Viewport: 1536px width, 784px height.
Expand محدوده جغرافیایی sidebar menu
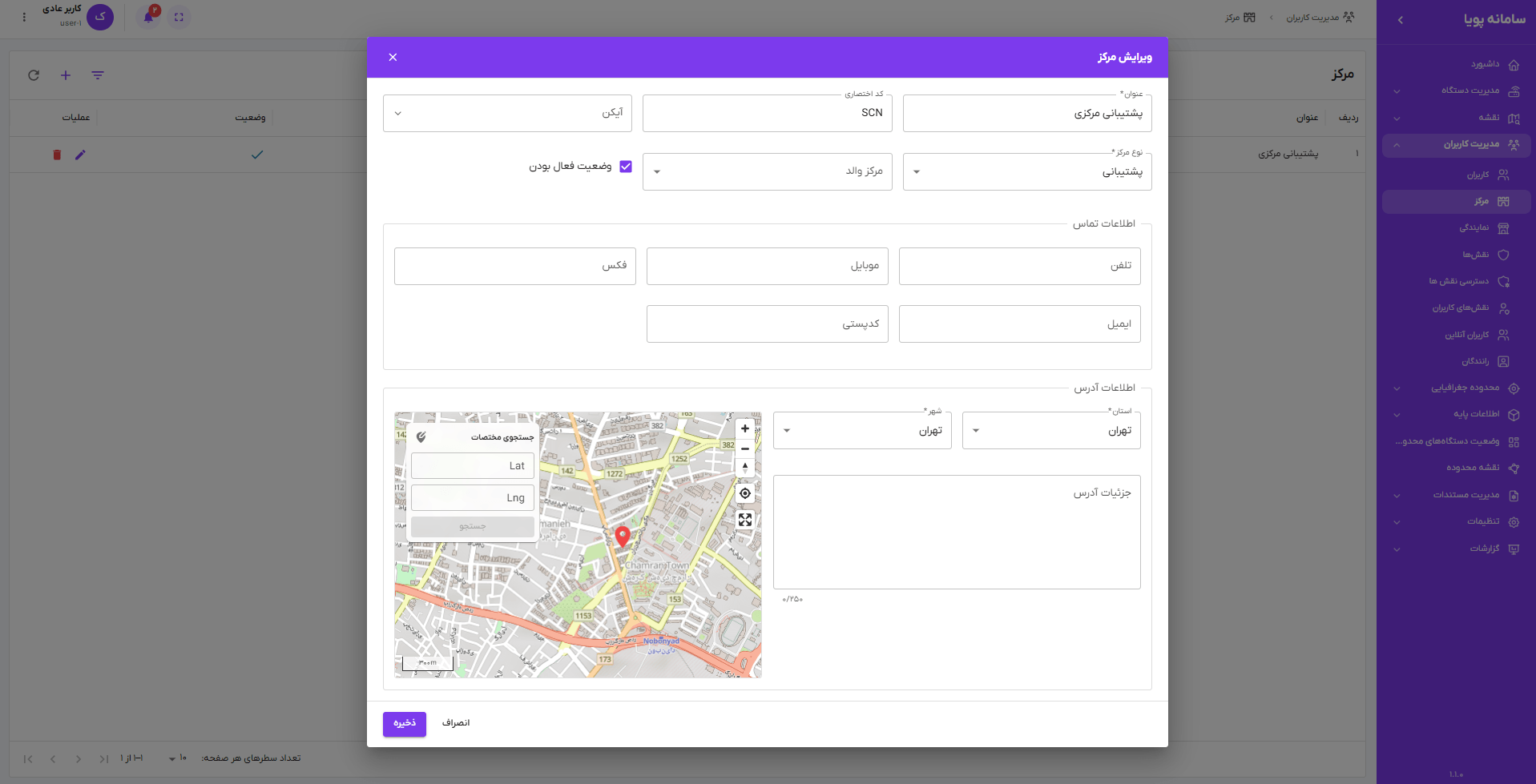click(x=1456, y=388)
